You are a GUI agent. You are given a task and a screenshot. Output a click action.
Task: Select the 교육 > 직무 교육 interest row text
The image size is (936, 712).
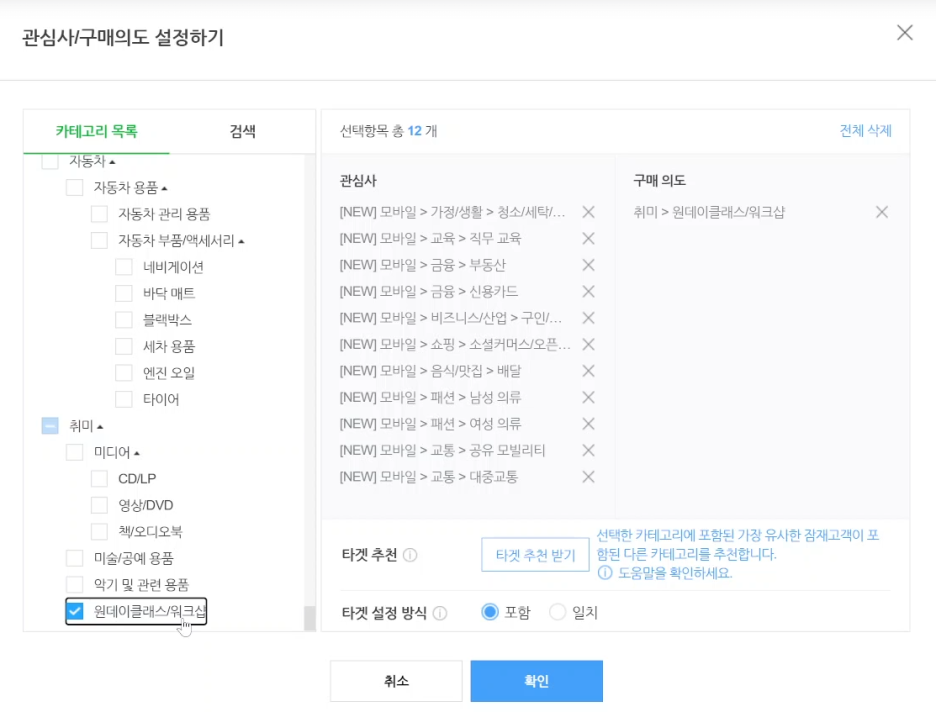pyautogui.click(x=430, y=239)
